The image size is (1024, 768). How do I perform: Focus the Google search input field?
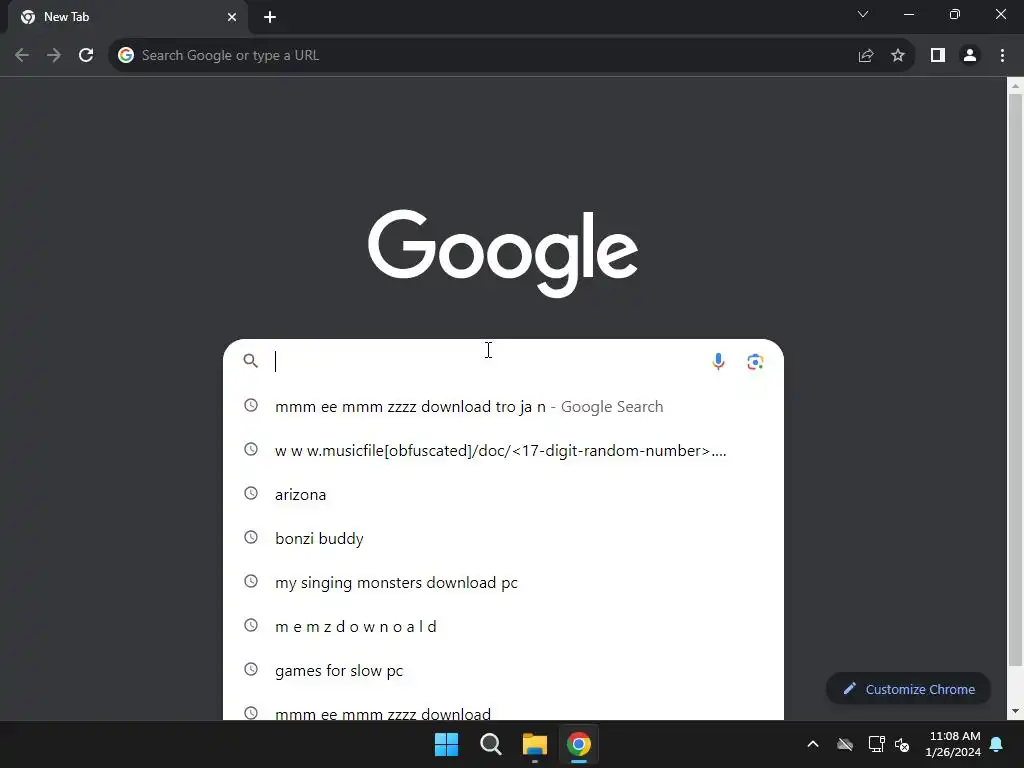pos(490,361)
